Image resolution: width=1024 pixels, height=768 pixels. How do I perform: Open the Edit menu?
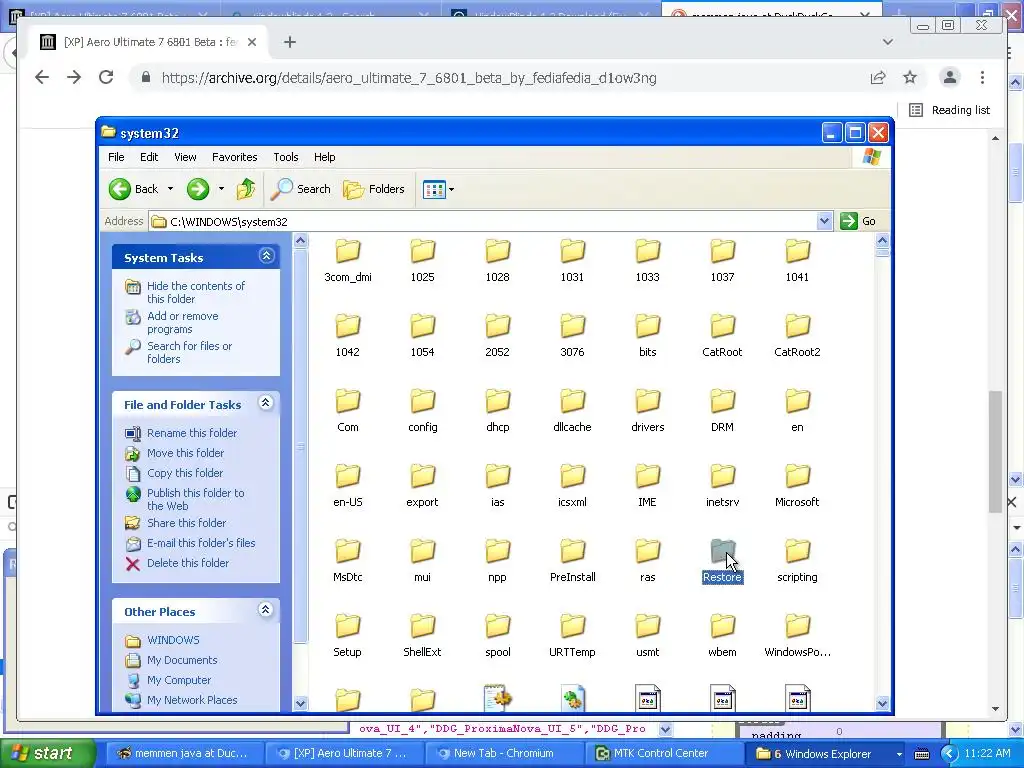pyautogui.click(x=149, y=157)
